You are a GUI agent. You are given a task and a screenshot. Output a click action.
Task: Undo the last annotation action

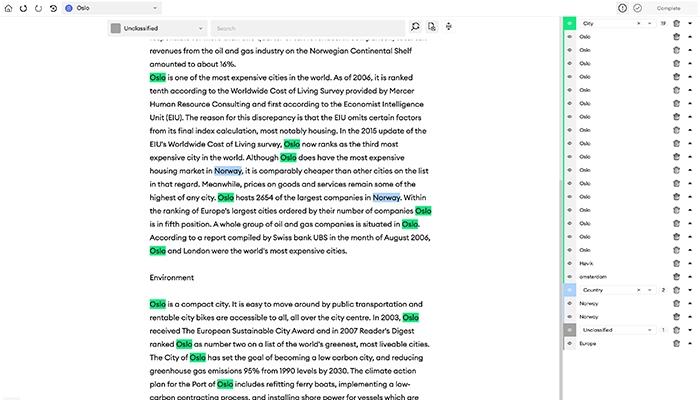pos(23,8)
